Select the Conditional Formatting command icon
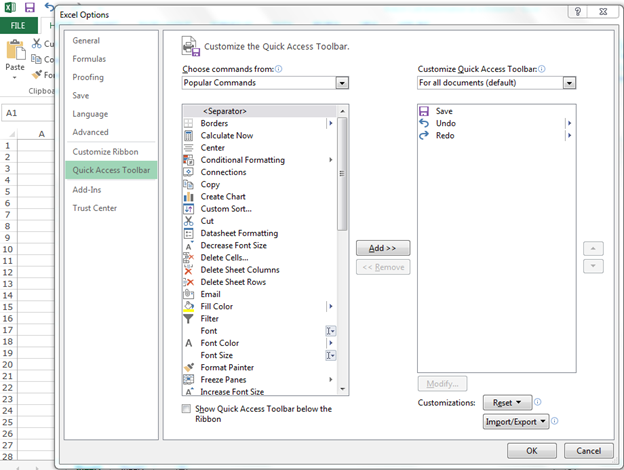The height and width of the screenshot is (470, 624). [188, 160]
